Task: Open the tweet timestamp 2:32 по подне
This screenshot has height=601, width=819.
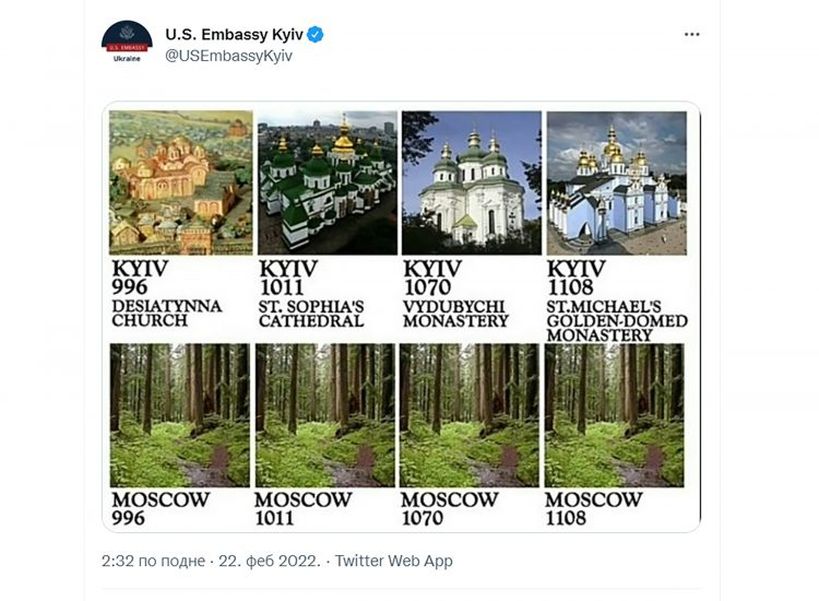Action: pos(153,561)
